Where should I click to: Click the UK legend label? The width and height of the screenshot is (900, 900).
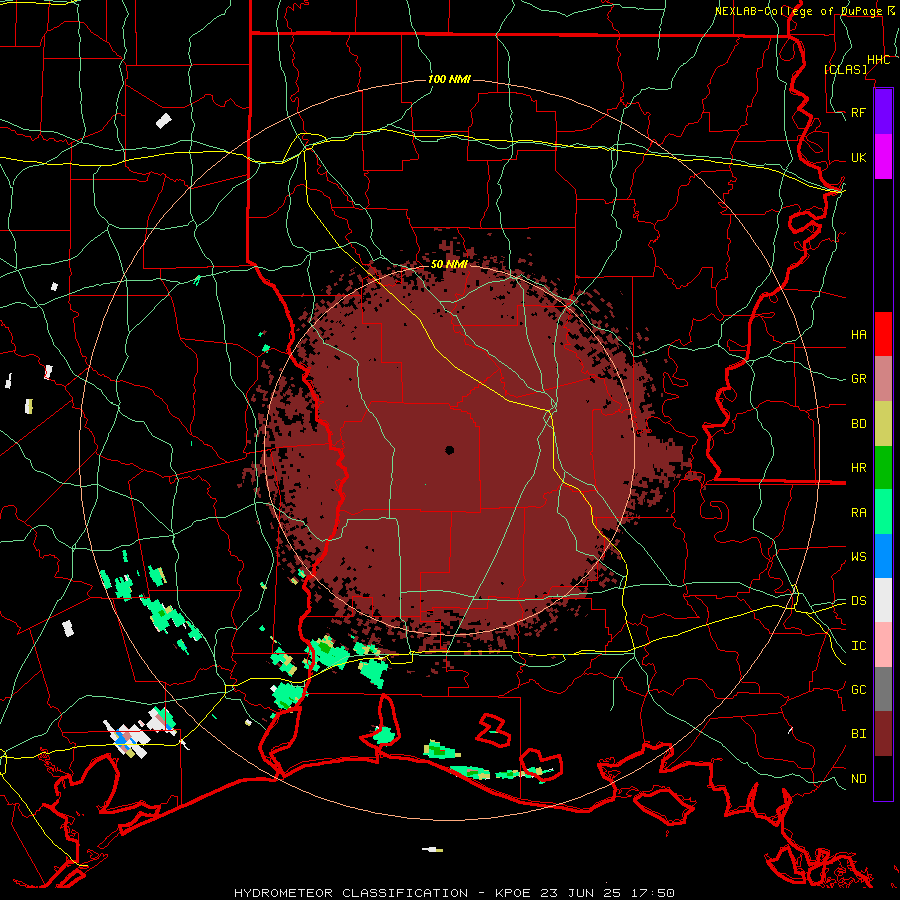[x=858, y=157]
